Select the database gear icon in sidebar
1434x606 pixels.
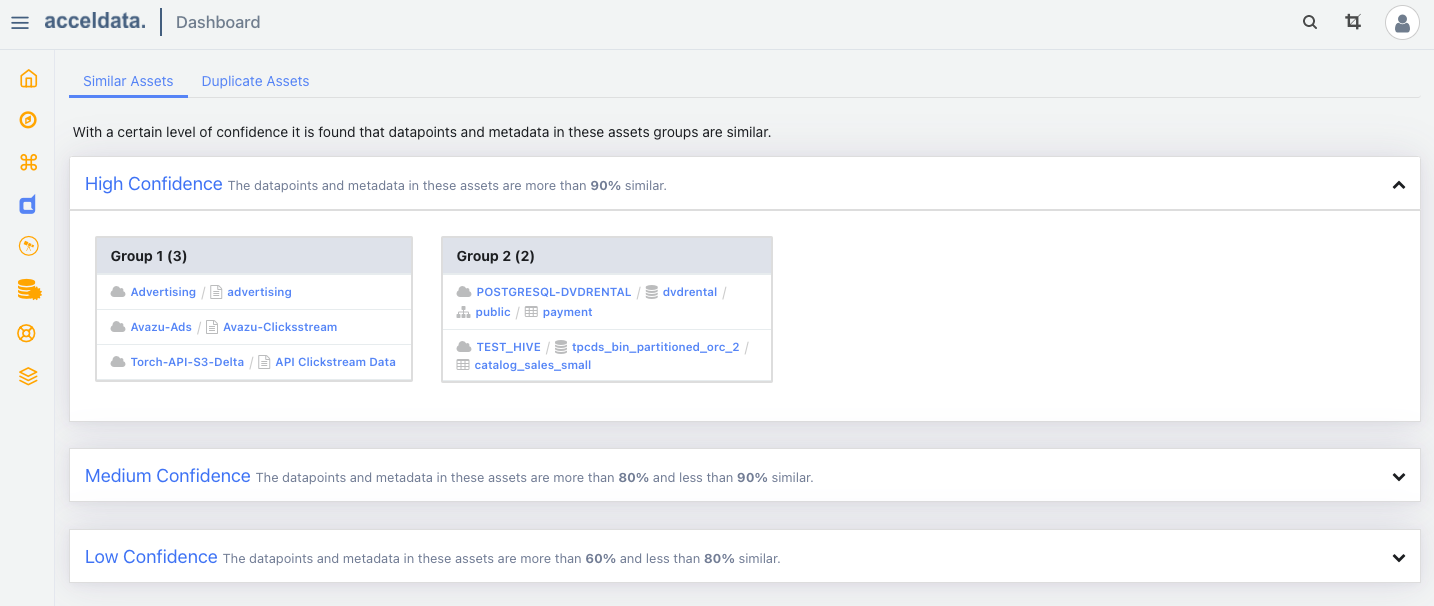[28, 290]
